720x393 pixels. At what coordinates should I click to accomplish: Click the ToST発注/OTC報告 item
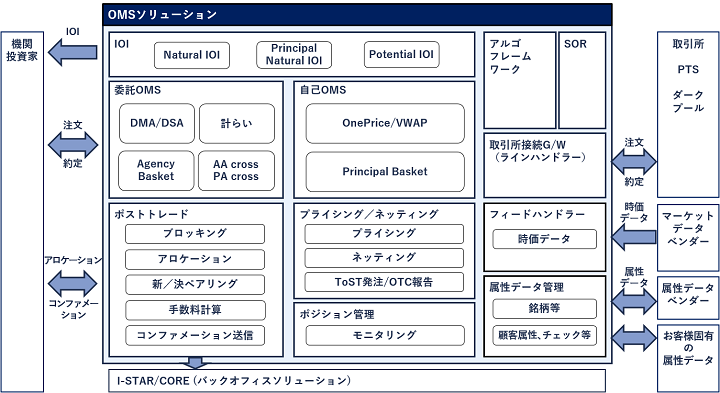tap(384, 282)
